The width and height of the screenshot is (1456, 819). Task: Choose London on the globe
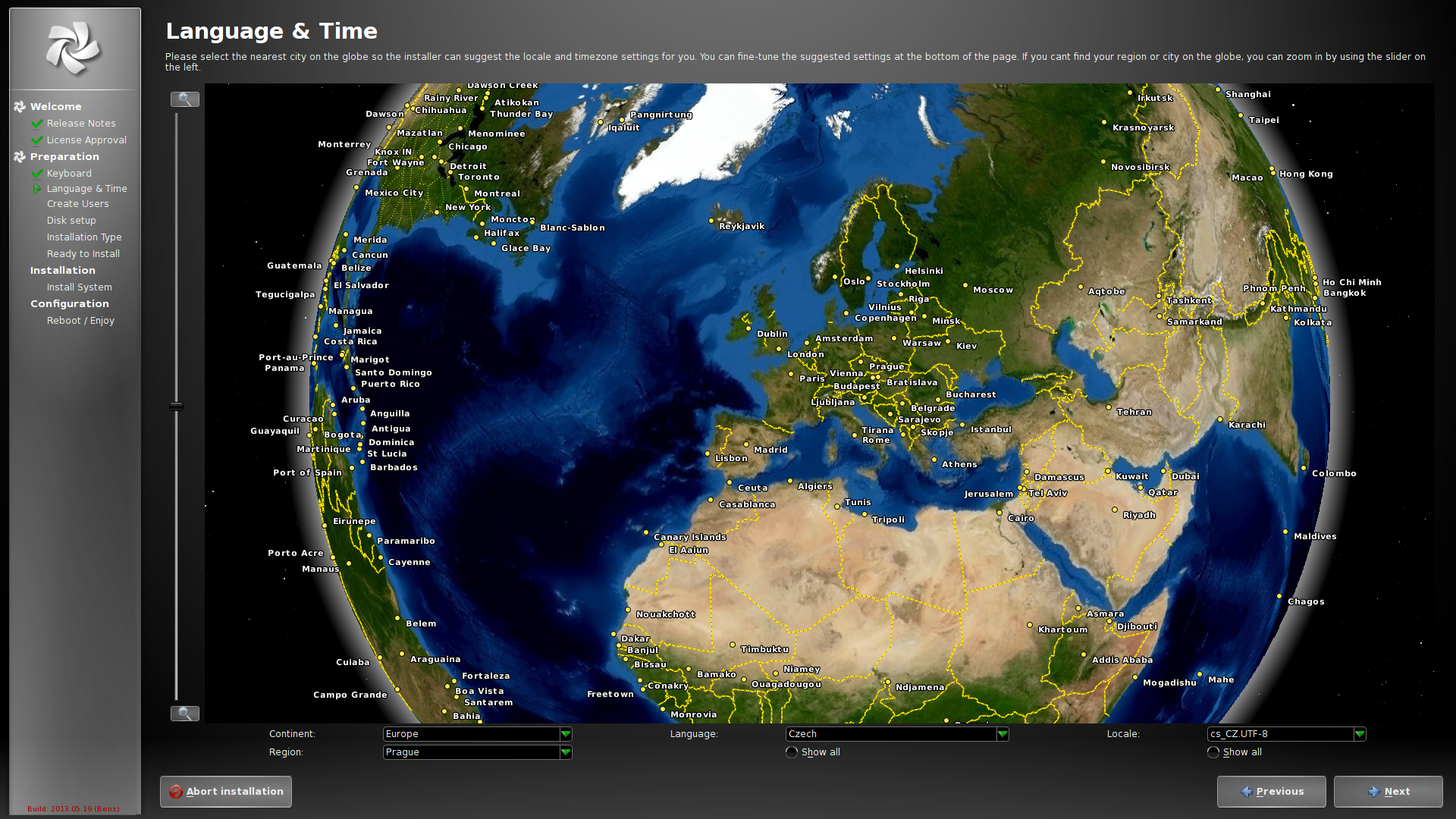pos(779,349)
